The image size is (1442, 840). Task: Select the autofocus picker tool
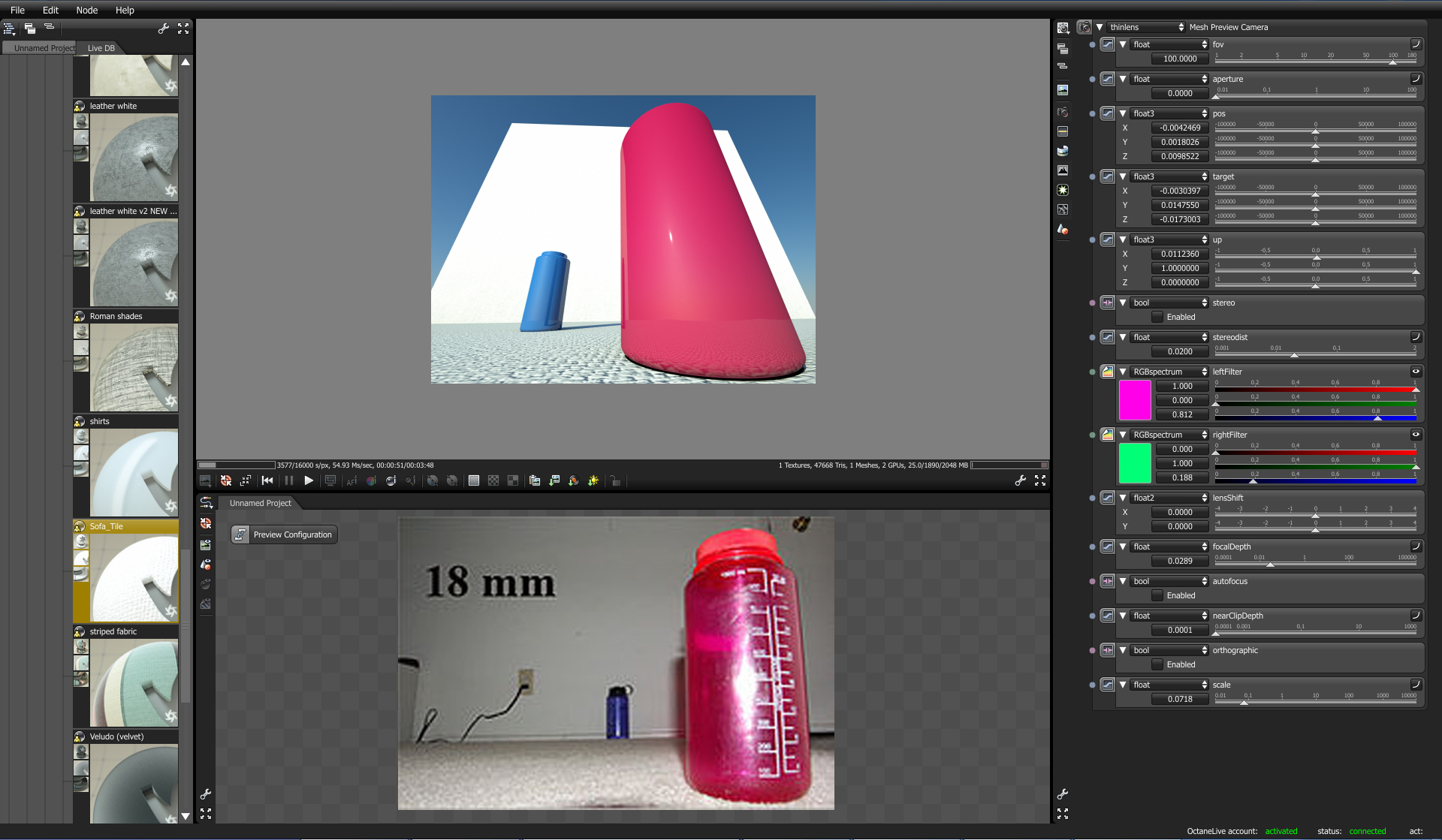coord(351,480)
